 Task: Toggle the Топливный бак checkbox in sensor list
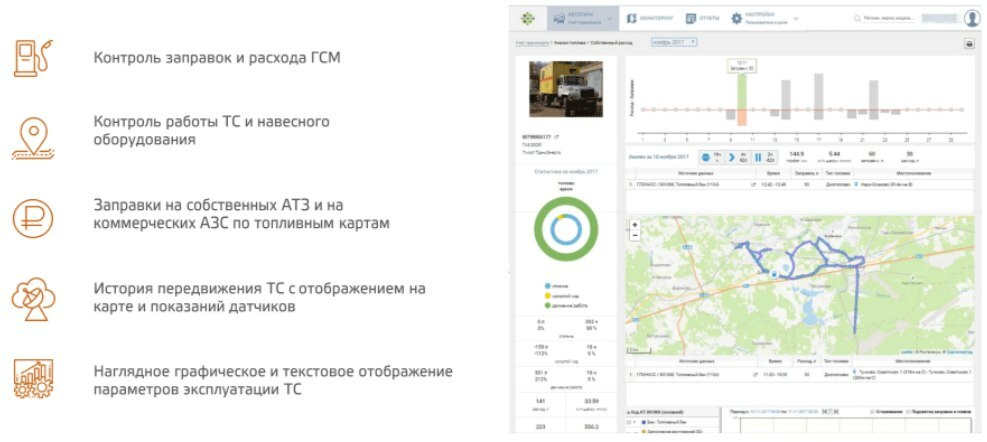click(630, 422)
